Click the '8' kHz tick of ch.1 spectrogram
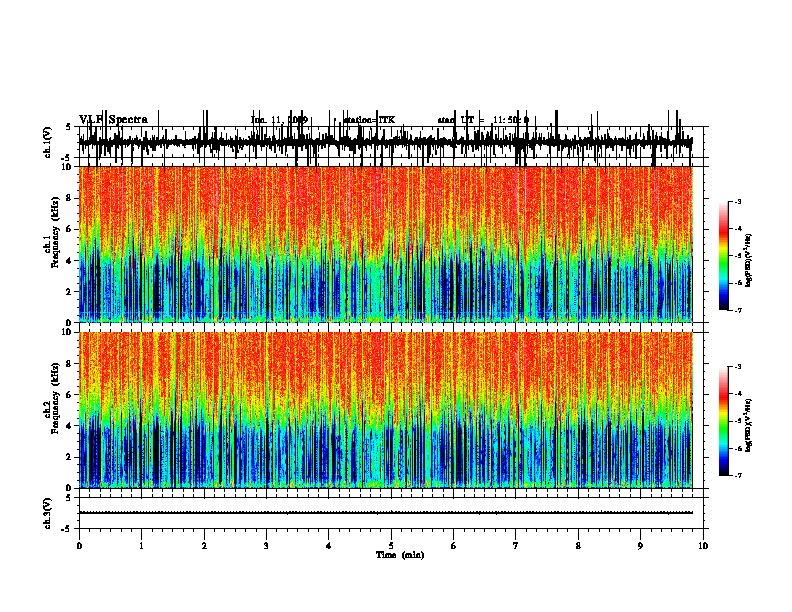The width and height of the screenshot is (792, 612). [x=69, y=198]
